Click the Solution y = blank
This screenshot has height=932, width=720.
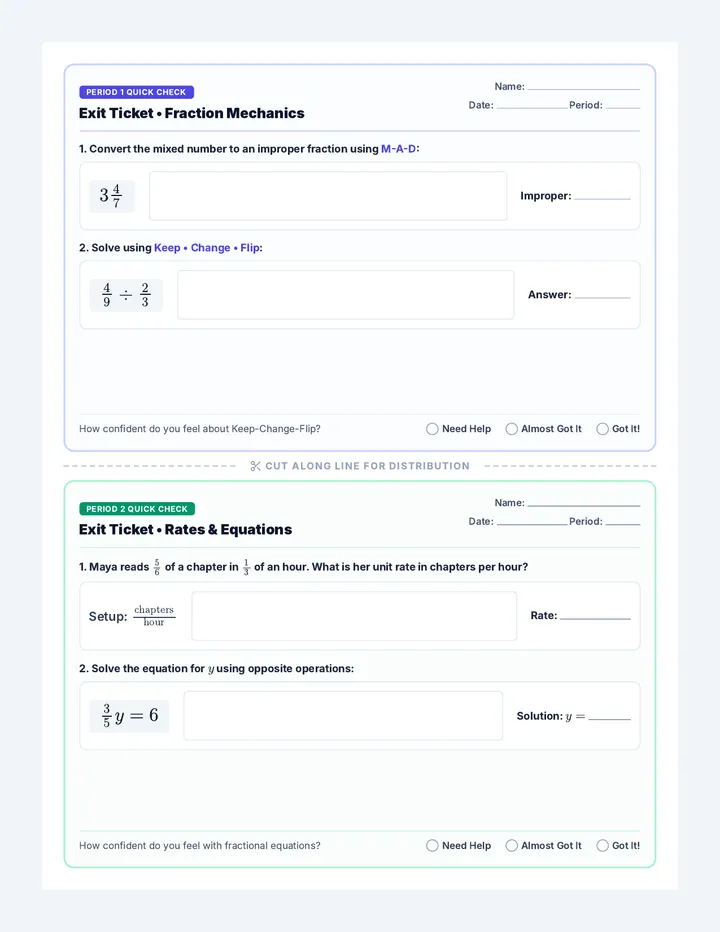(x=609, y=717)
